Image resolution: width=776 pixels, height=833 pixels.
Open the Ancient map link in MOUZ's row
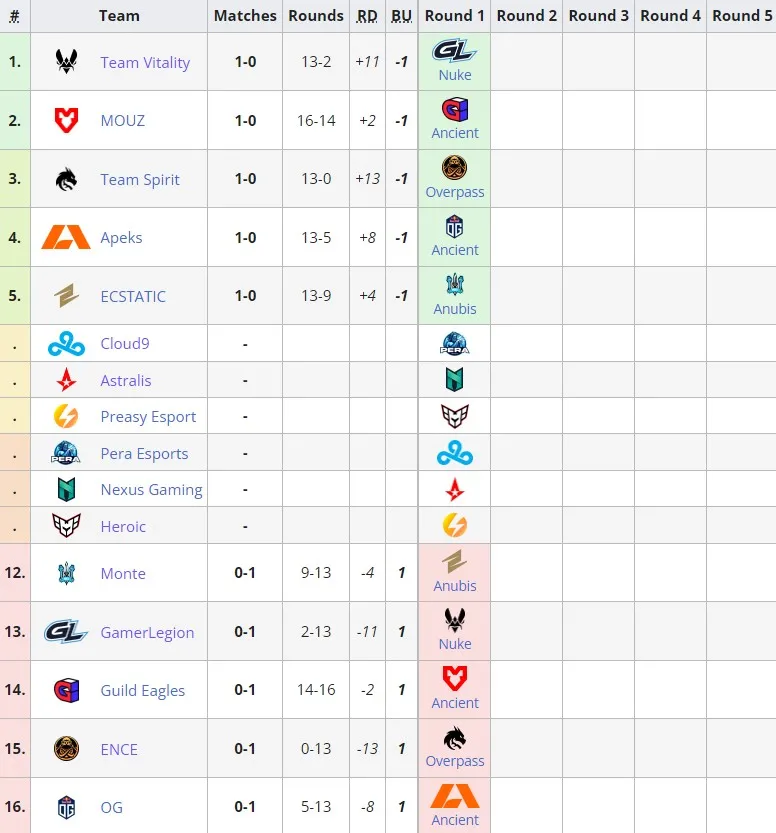(455, 133)
